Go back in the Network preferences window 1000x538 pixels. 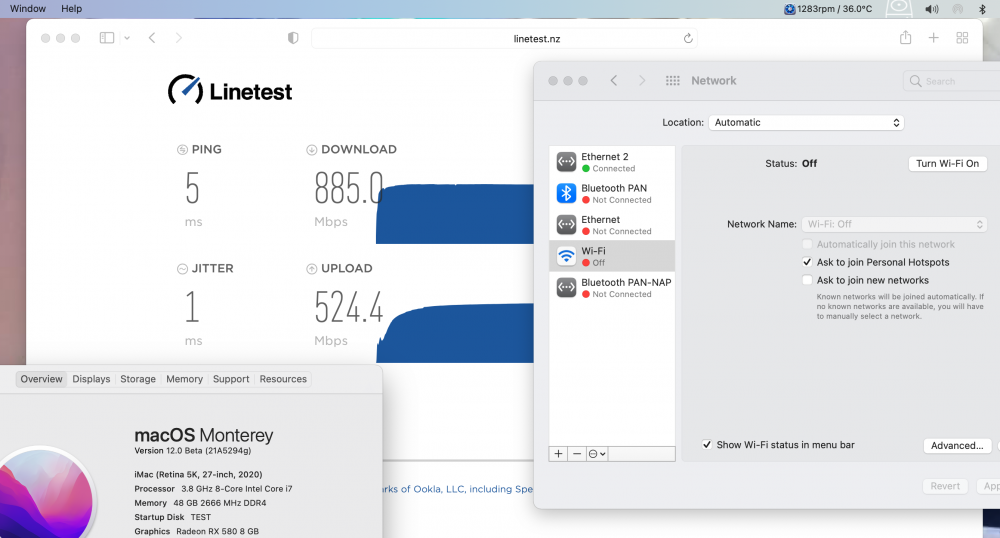click(x=614, y=80)
